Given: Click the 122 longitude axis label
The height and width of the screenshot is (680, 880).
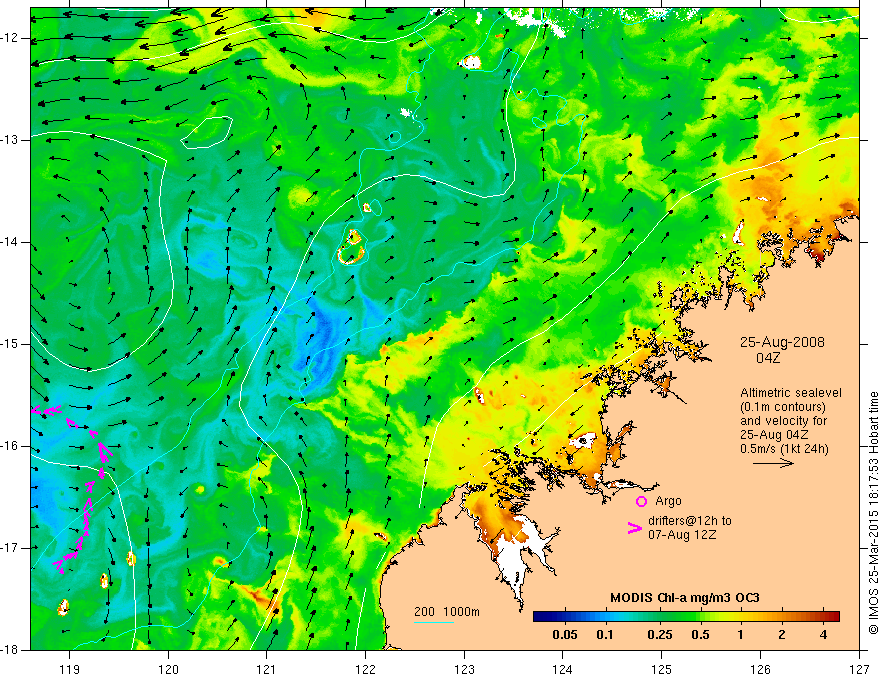Looking at the screenshot, I should [365, 669].
